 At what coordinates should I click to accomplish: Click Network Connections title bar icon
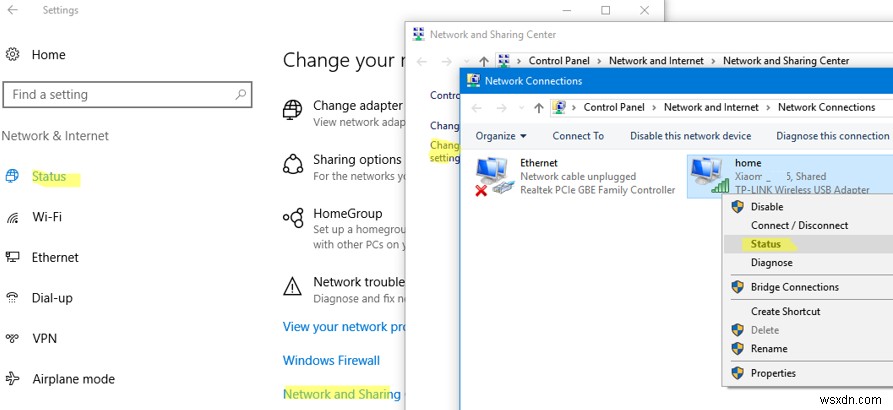[x=473, y=81]
